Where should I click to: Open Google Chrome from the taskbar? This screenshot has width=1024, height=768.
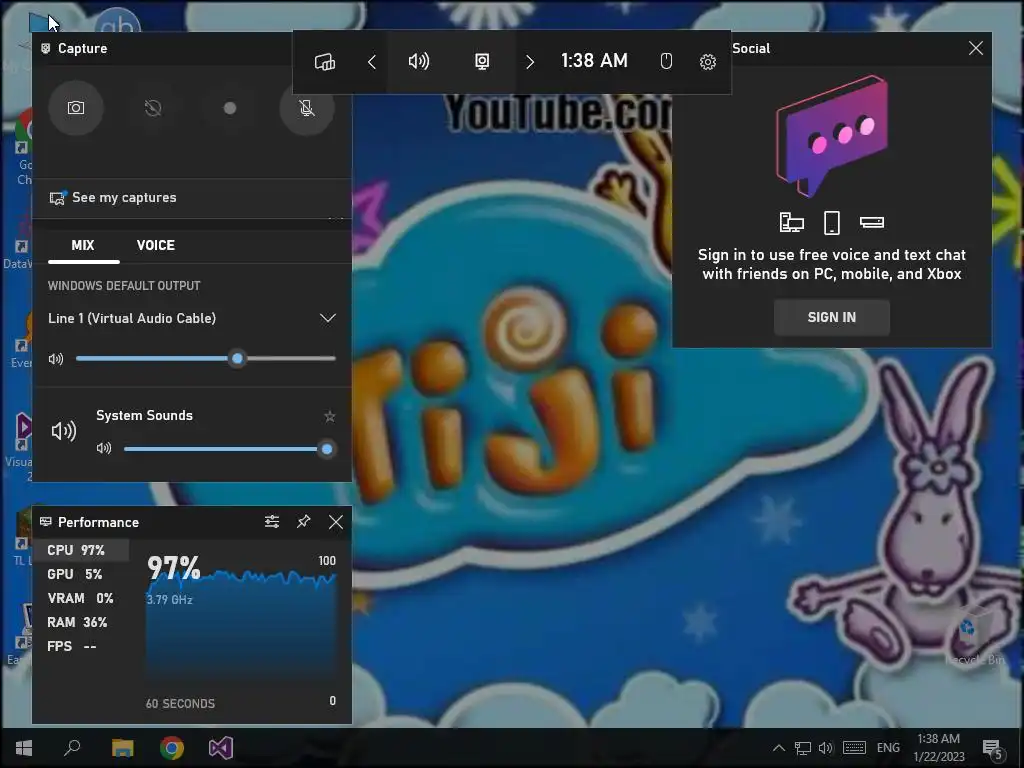coord(172,748)
